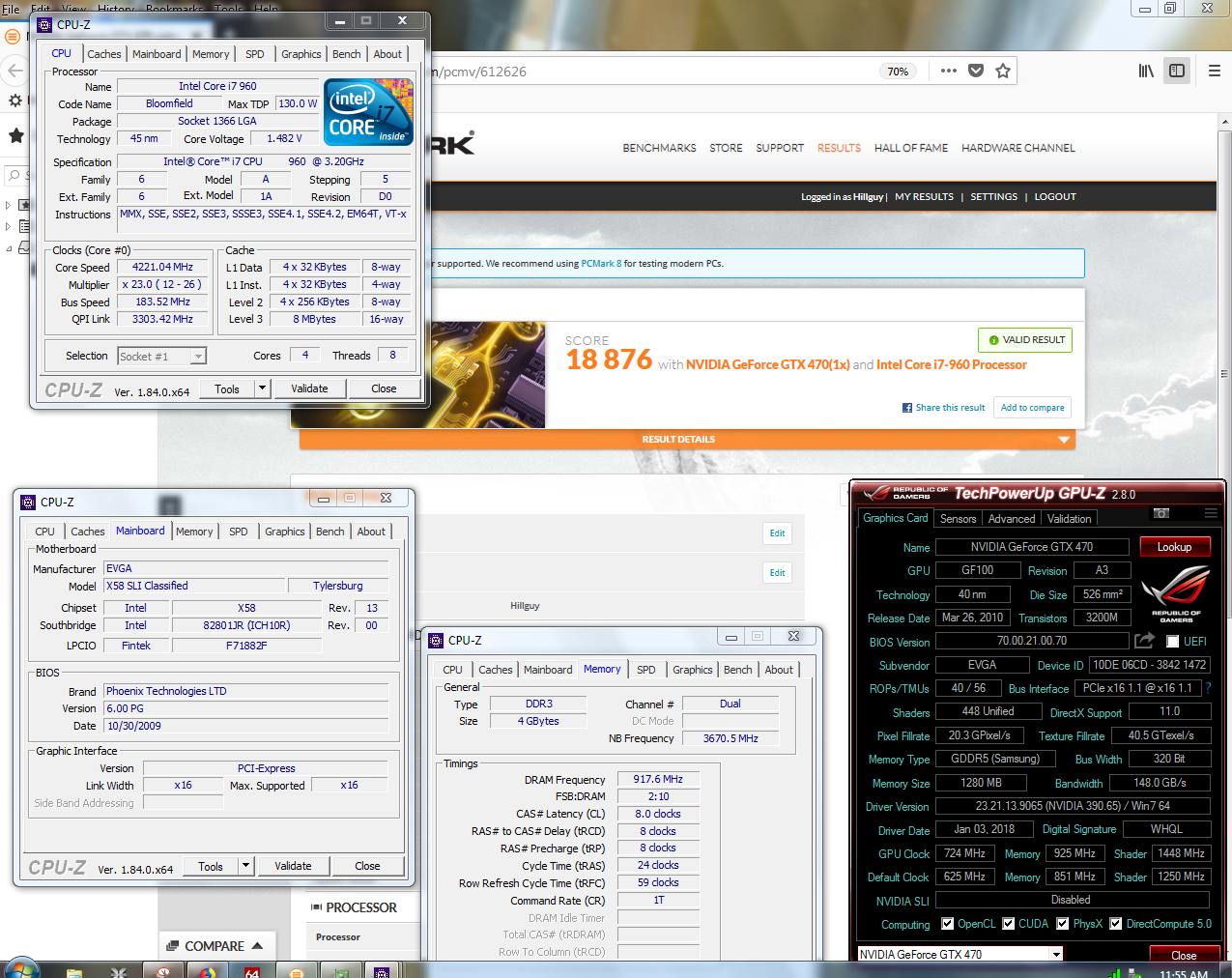Click the green Valid Result badge icon

993,340
